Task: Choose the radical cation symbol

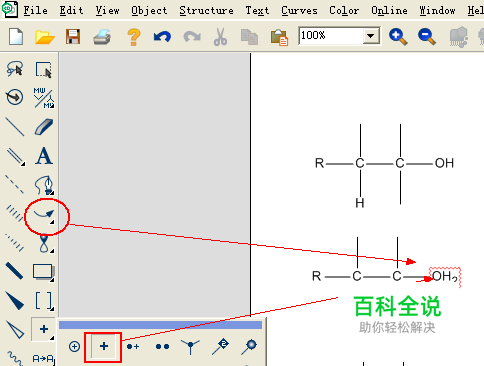Action: [x=133, y=347]
